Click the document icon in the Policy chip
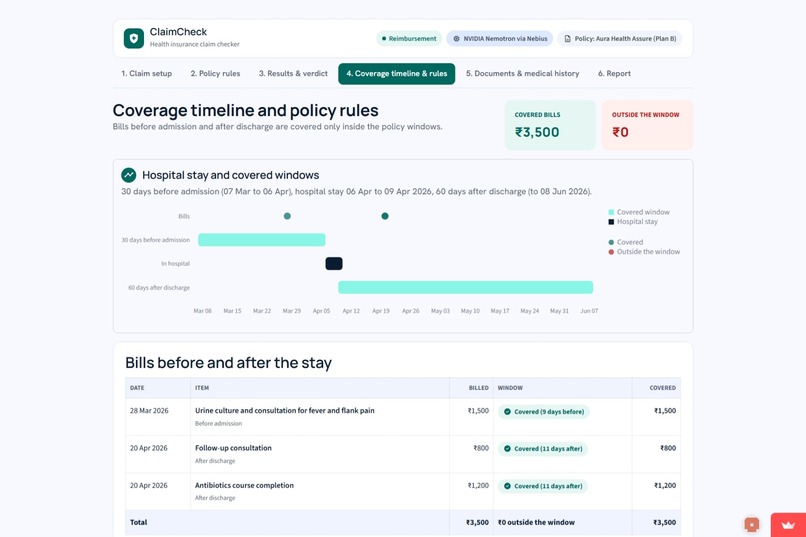 [567, 39]
